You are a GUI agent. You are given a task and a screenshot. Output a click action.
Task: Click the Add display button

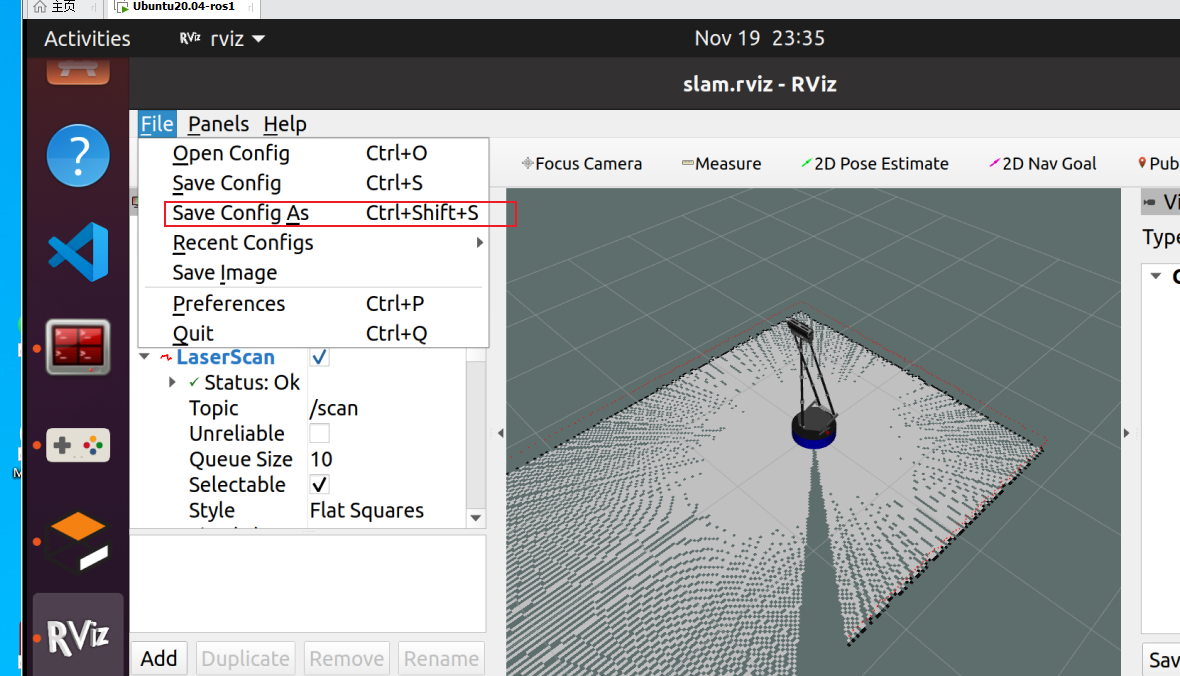pos(159,658)
